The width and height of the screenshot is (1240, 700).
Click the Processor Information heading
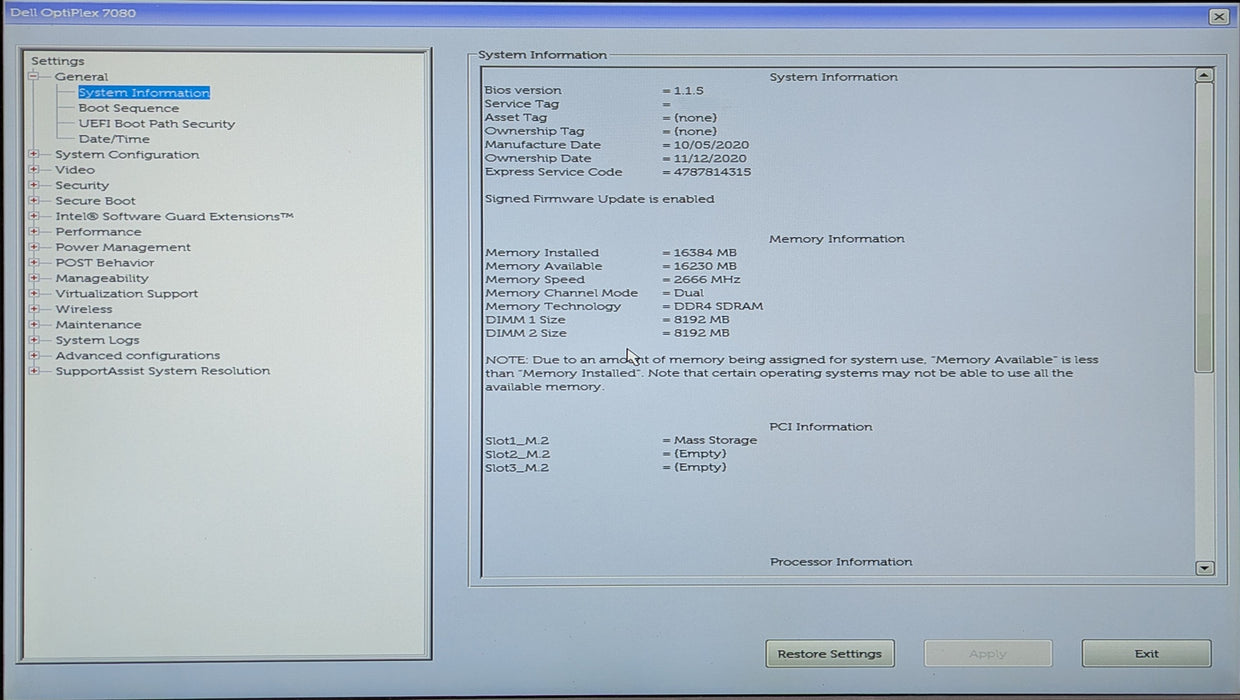(x=841, y=562)
